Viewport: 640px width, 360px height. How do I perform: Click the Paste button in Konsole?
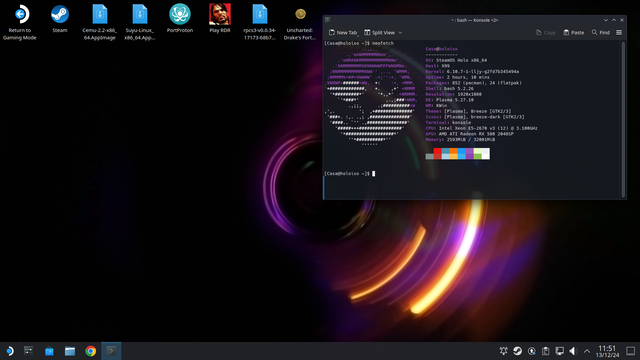(573, 33)
